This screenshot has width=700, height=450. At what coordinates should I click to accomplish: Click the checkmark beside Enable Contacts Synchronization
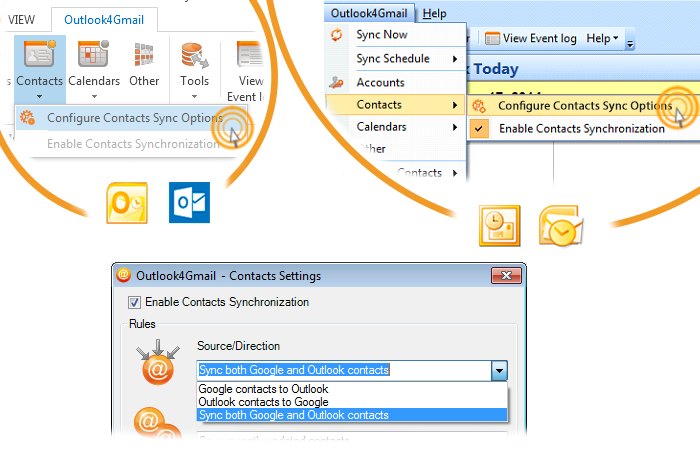479,129
